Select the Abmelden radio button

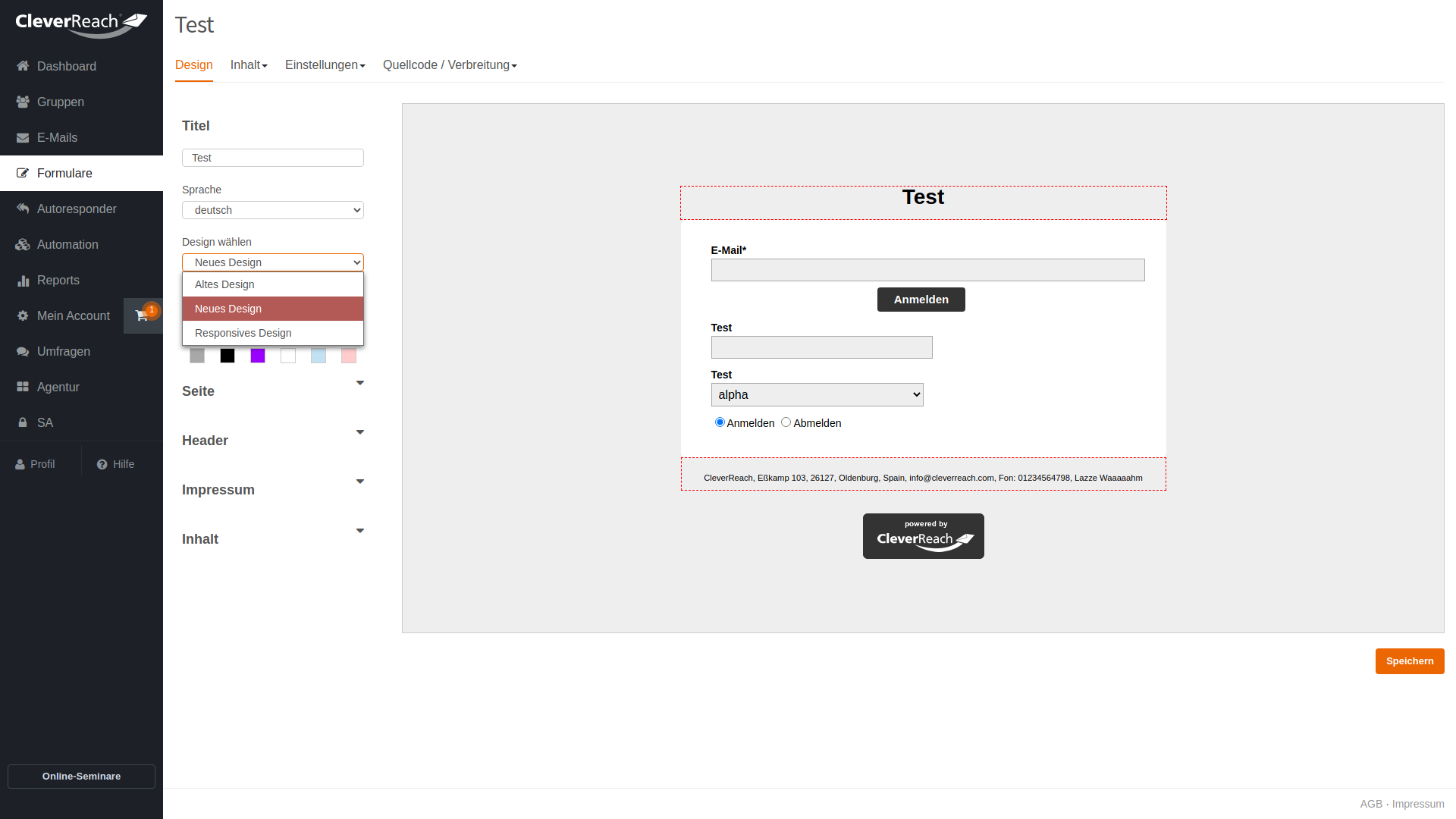click(786, 422)
